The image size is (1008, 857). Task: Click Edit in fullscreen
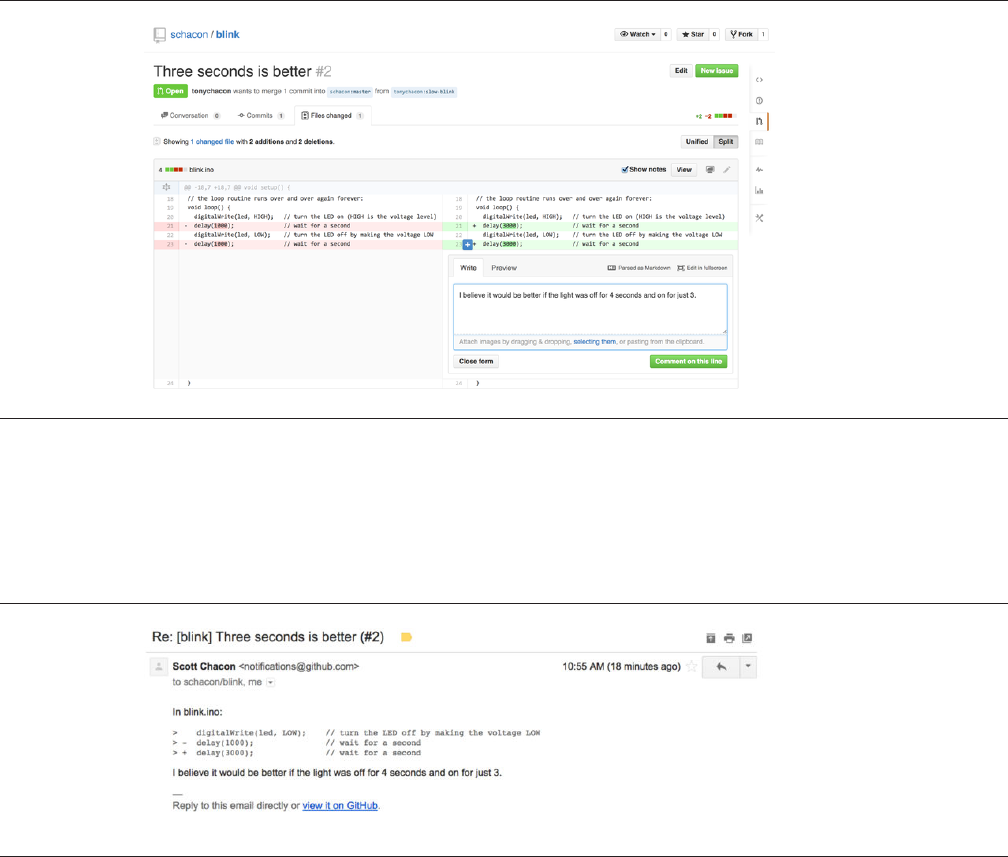pos(702,268)
